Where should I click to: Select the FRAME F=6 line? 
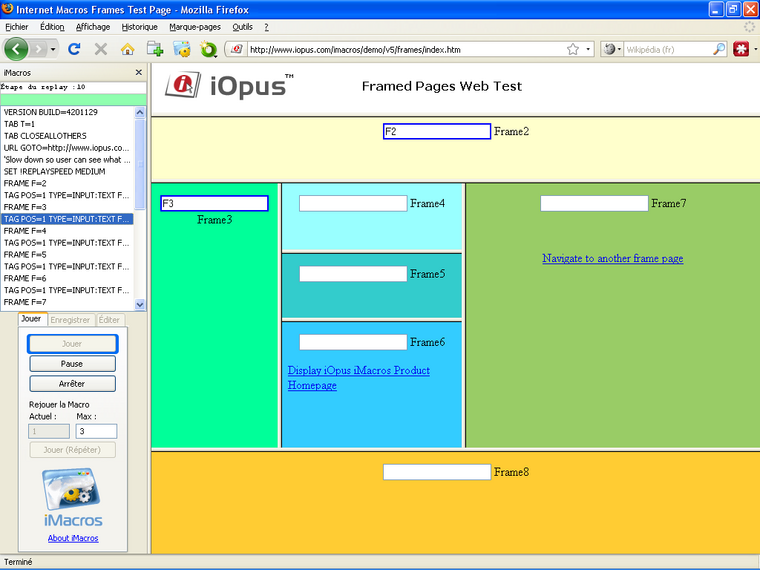[x=67, y=278]
